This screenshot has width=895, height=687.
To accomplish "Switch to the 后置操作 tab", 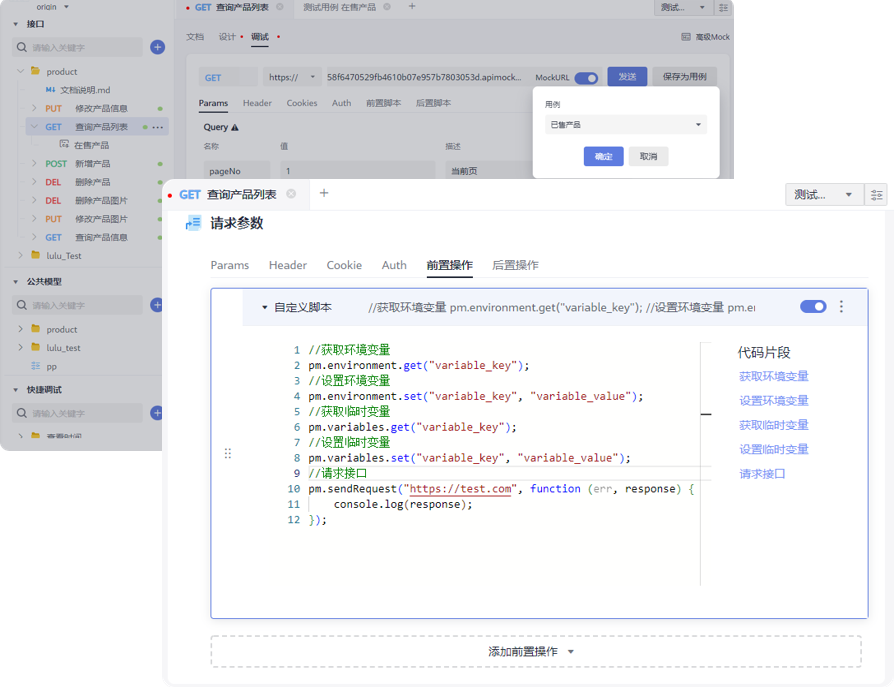I will coord(515,265).
